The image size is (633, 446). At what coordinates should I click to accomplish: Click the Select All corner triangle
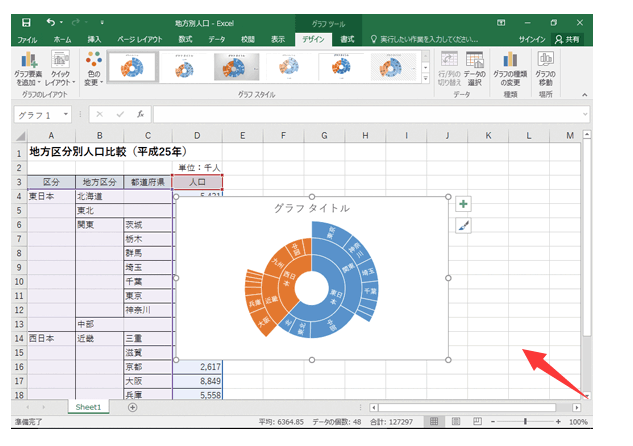[x=21, y=136]
